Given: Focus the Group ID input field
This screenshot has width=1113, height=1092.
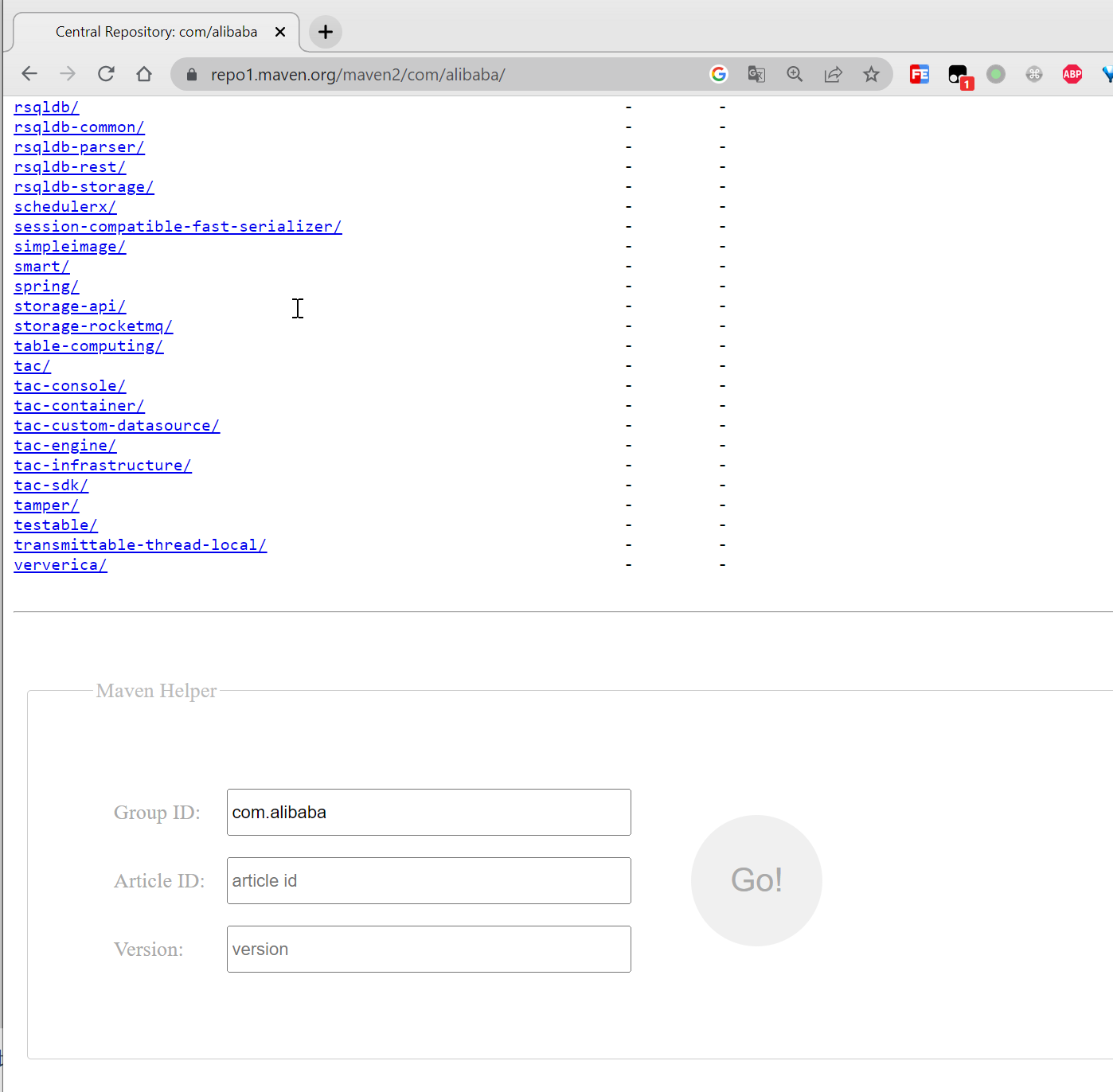Looking at the screenshot, I should [x=429, y=813].
